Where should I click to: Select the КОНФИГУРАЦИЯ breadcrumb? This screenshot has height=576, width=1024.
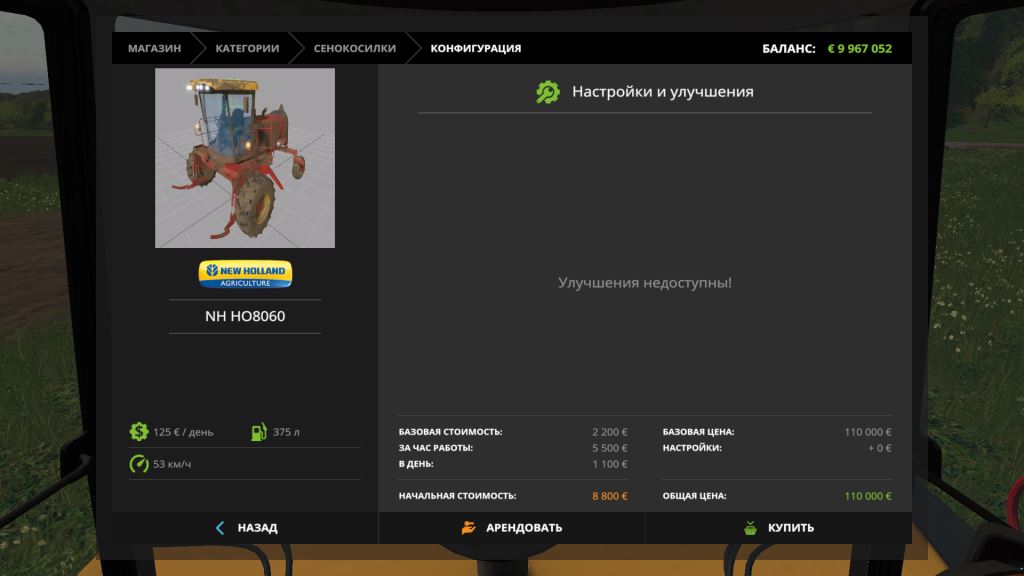point(475,48)
